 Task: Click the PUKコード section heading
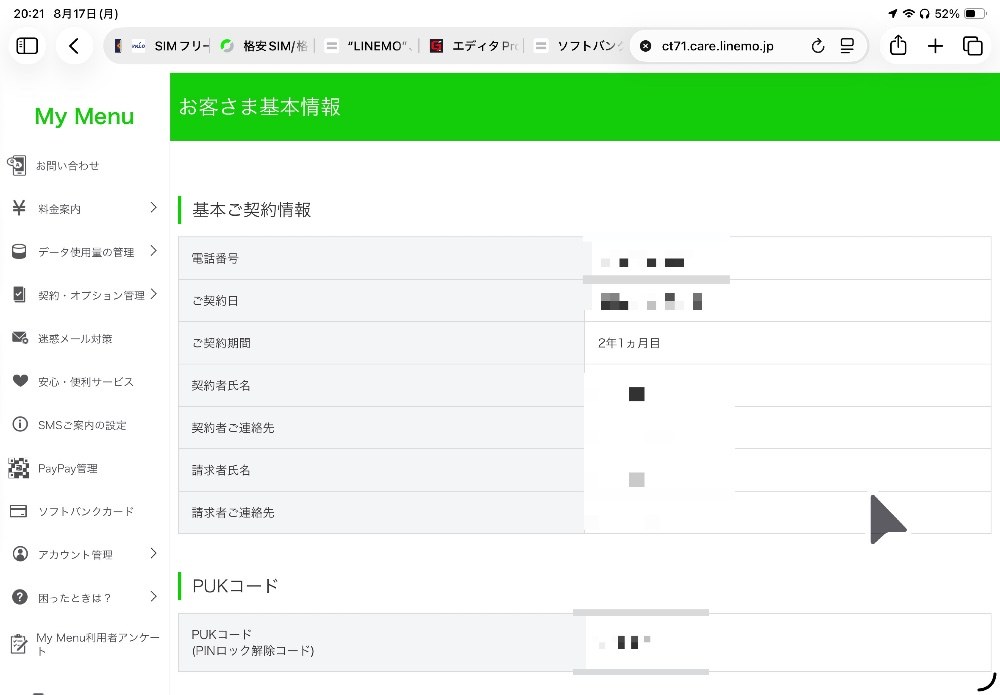[235, 586]
